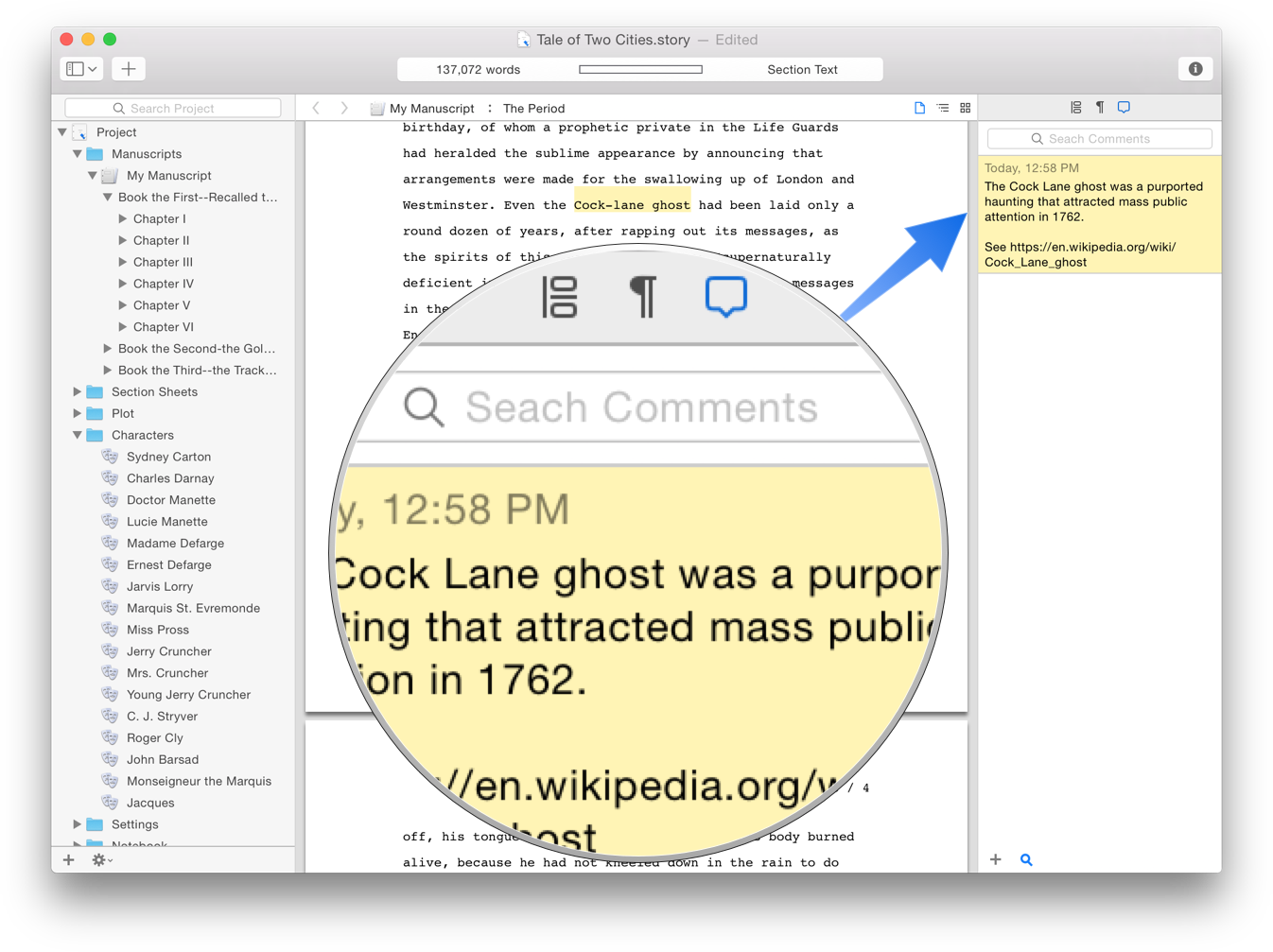
Task: Select the Cock Lane ghost comment
Action: coord(1100,215)
